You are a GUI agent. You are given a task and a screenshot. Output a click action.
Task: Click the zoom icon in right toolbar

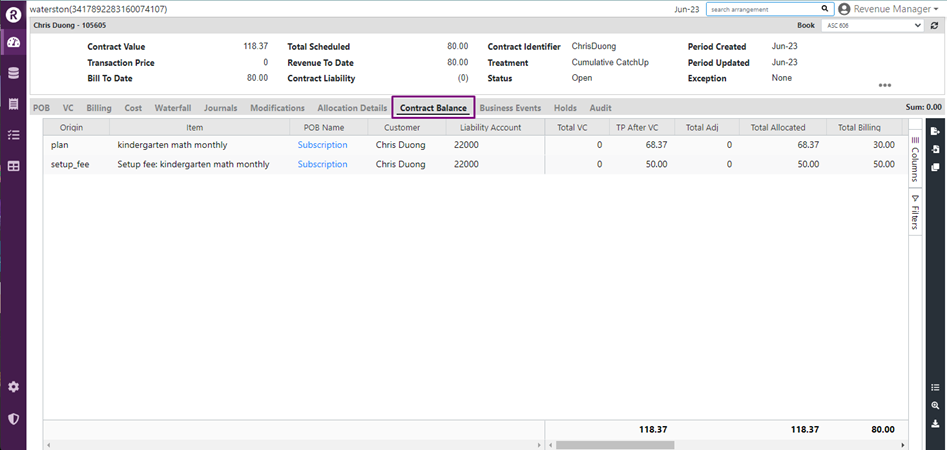[935, 405]
